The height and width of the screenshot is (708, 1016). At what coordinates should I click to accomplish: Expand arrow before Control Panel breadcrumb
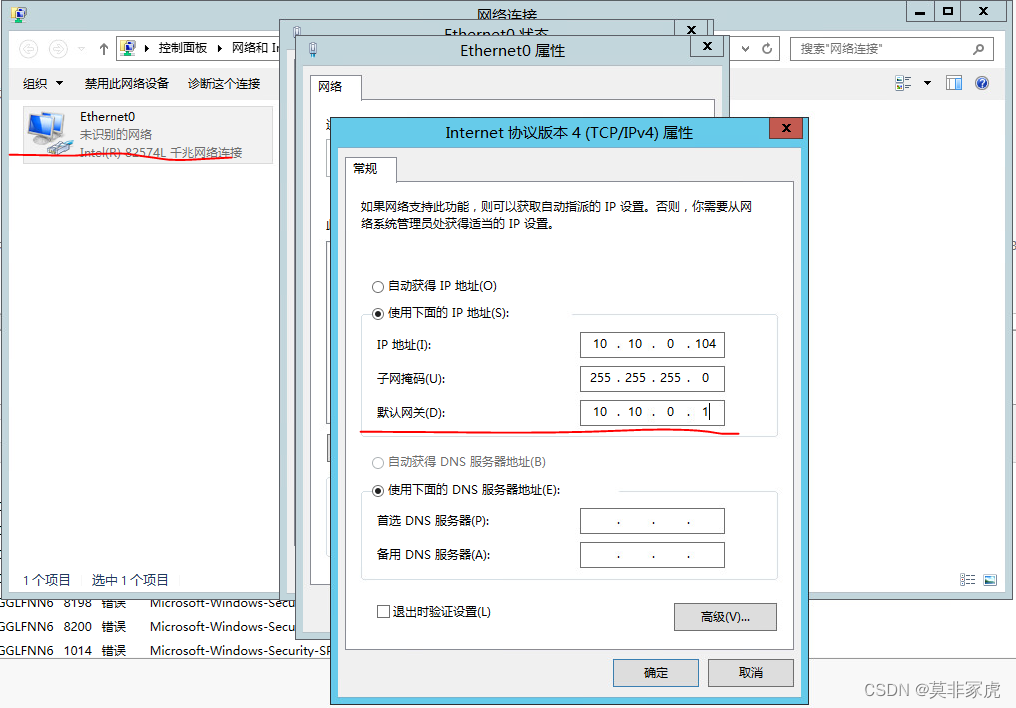pyautogui.click(x=146, y=49)
